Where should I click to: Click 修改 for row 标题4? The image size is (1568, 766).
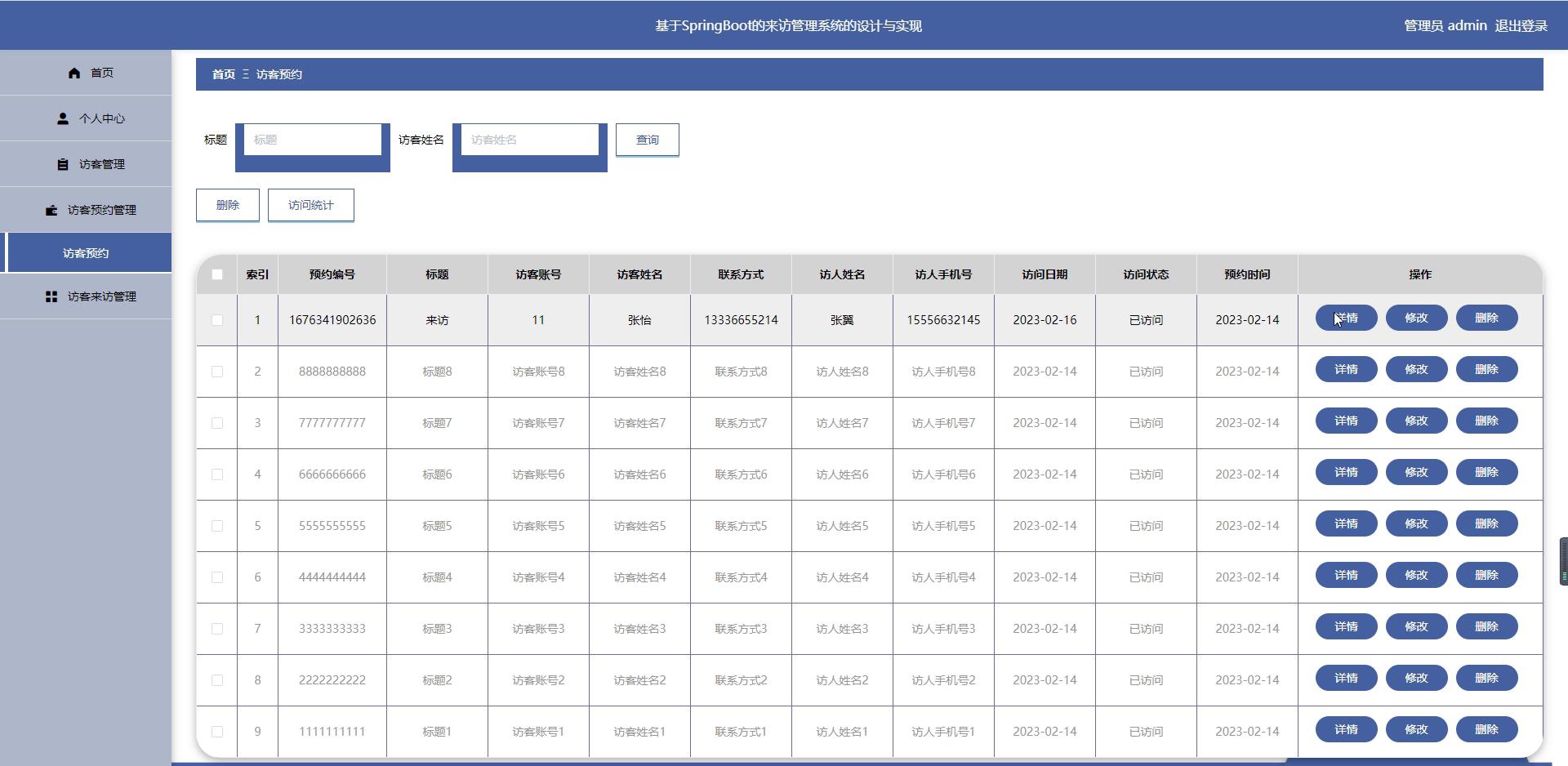1417,575
